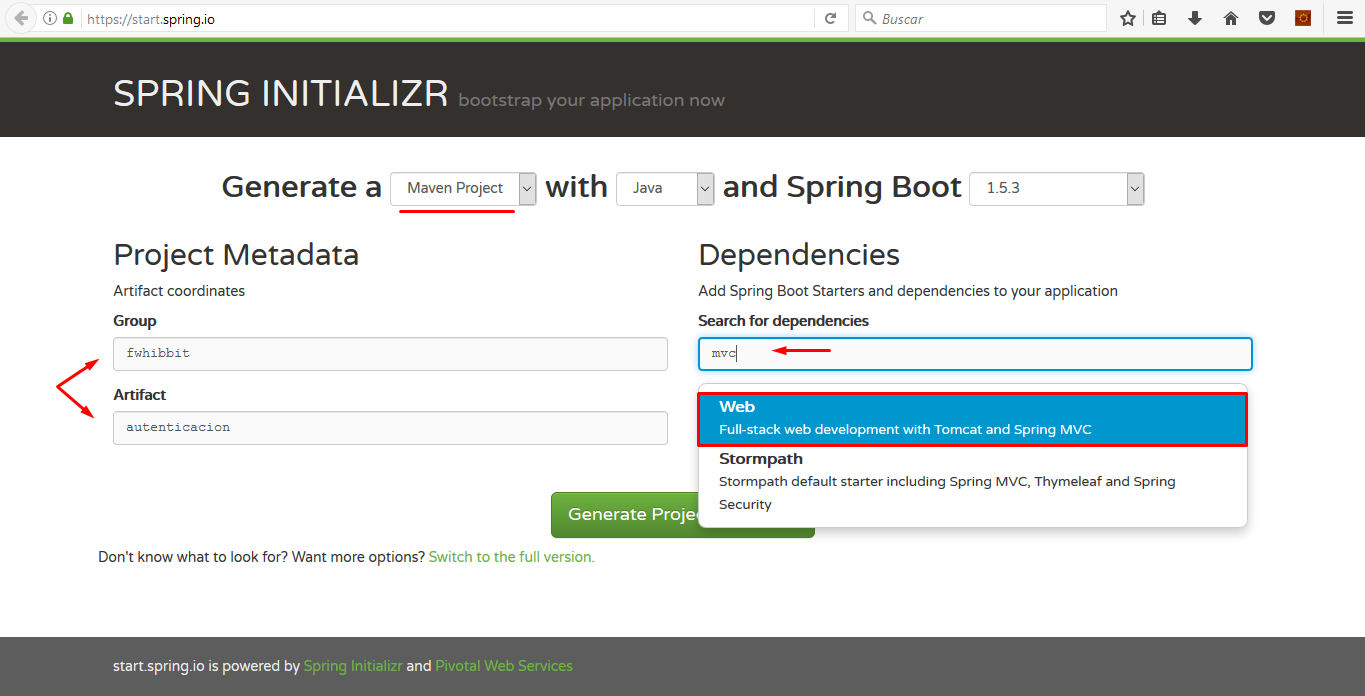
Task: Bookmark this page with the star icon
Action: pyautogui.click(x=1128, y=18)
